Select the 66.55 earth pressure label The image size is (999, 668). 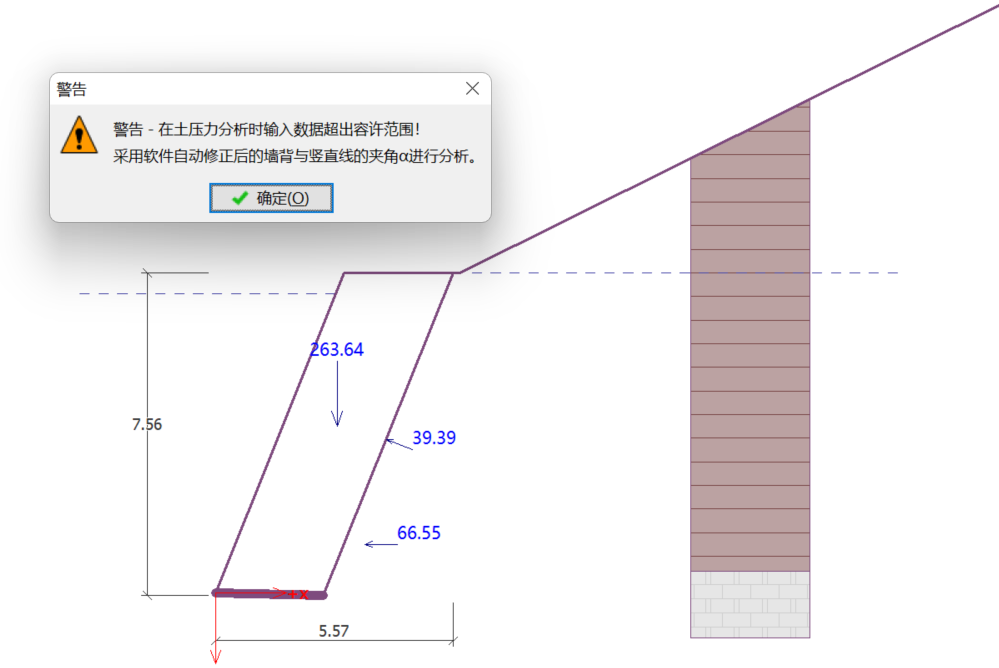419,534
